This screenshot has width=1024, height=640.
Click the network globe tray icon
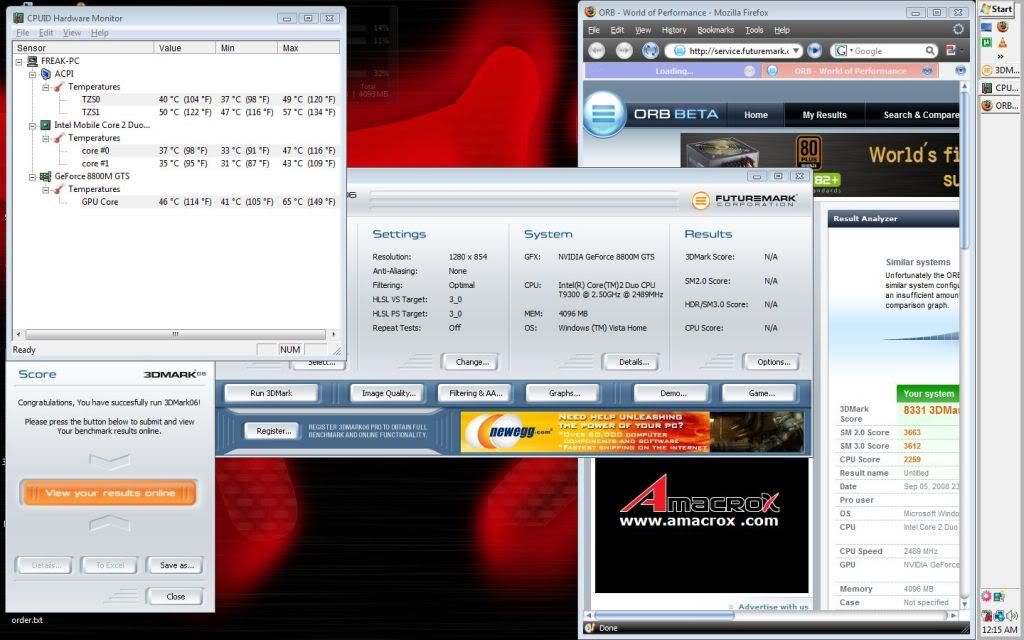(x=1000, y=615)
